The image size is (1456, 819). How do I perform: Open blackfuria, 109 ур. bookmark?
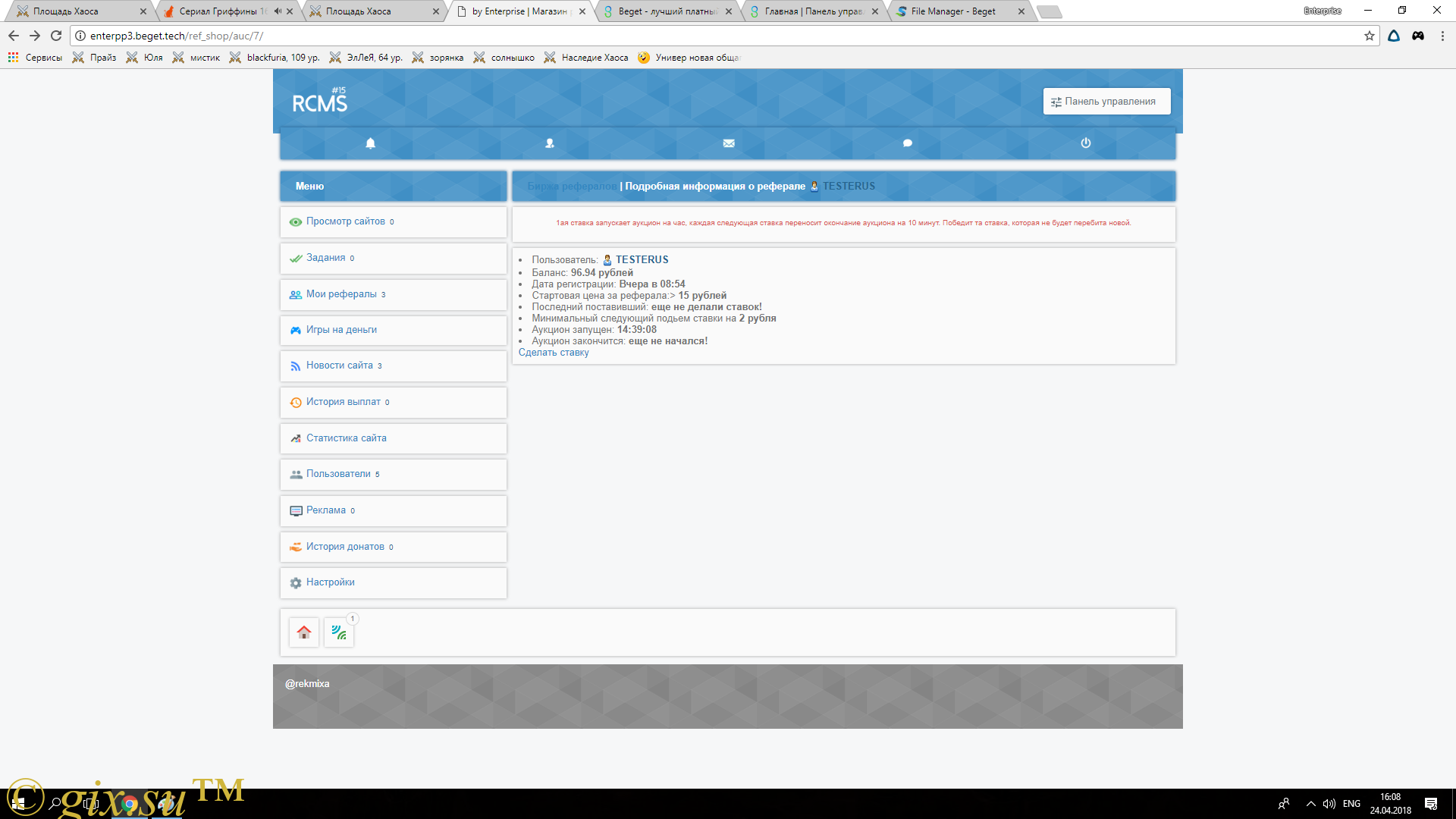275,58
